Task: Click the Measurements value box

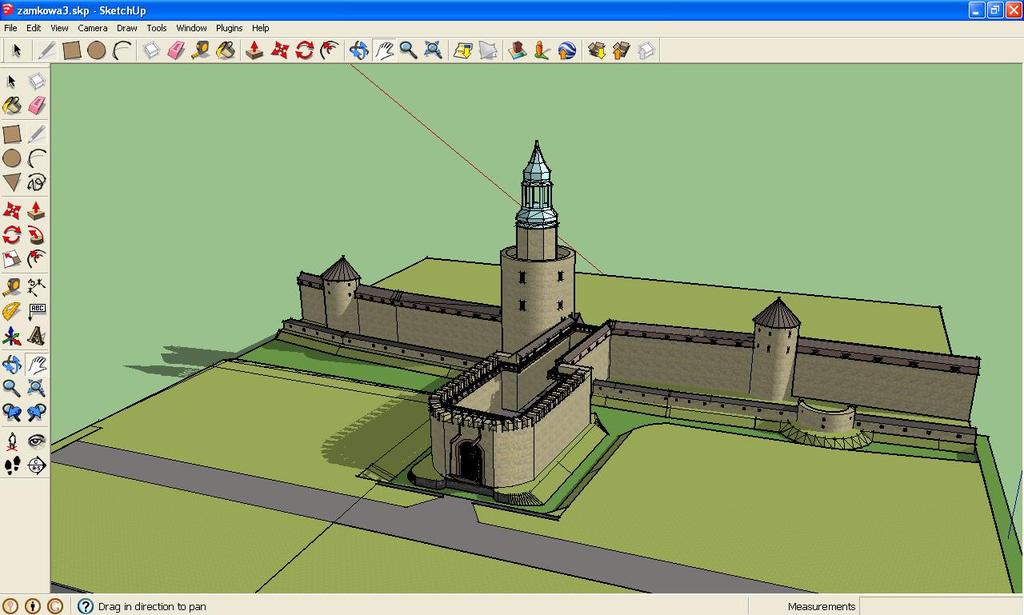Action: (x=940, y=606)
